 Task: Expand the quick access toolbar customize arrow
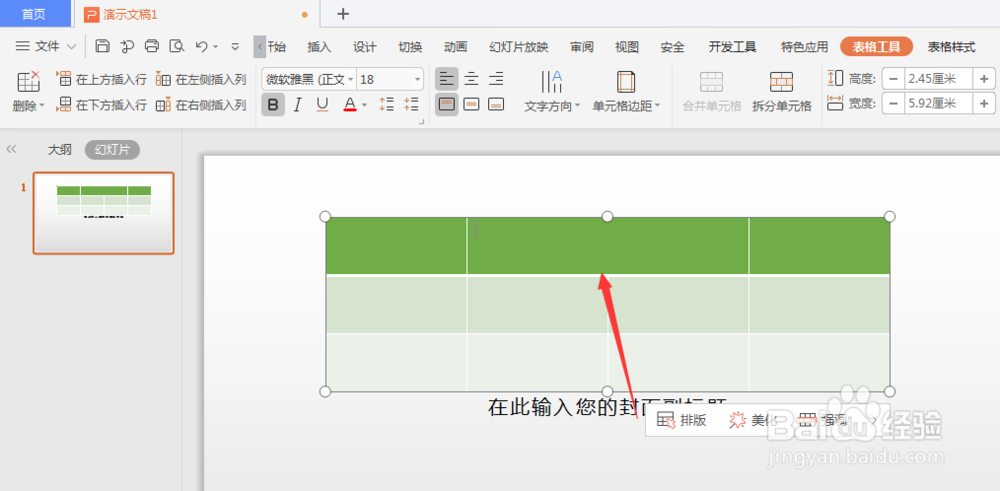click(x=235, y=47)
